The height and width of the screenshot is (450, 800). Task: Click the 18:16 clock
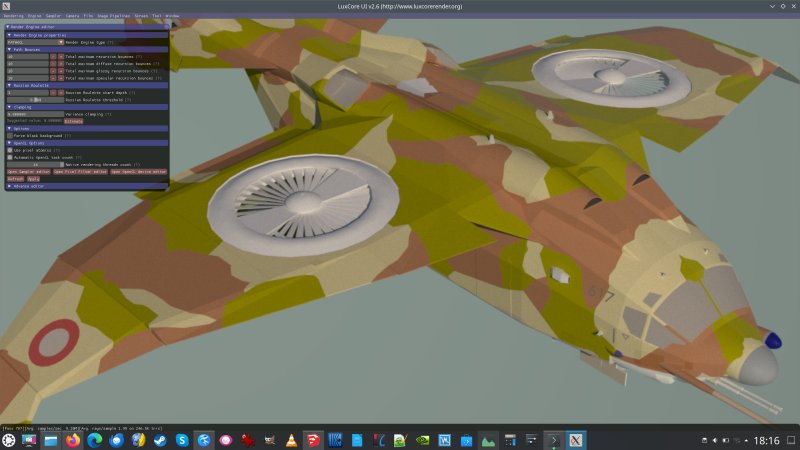[767, 440]
